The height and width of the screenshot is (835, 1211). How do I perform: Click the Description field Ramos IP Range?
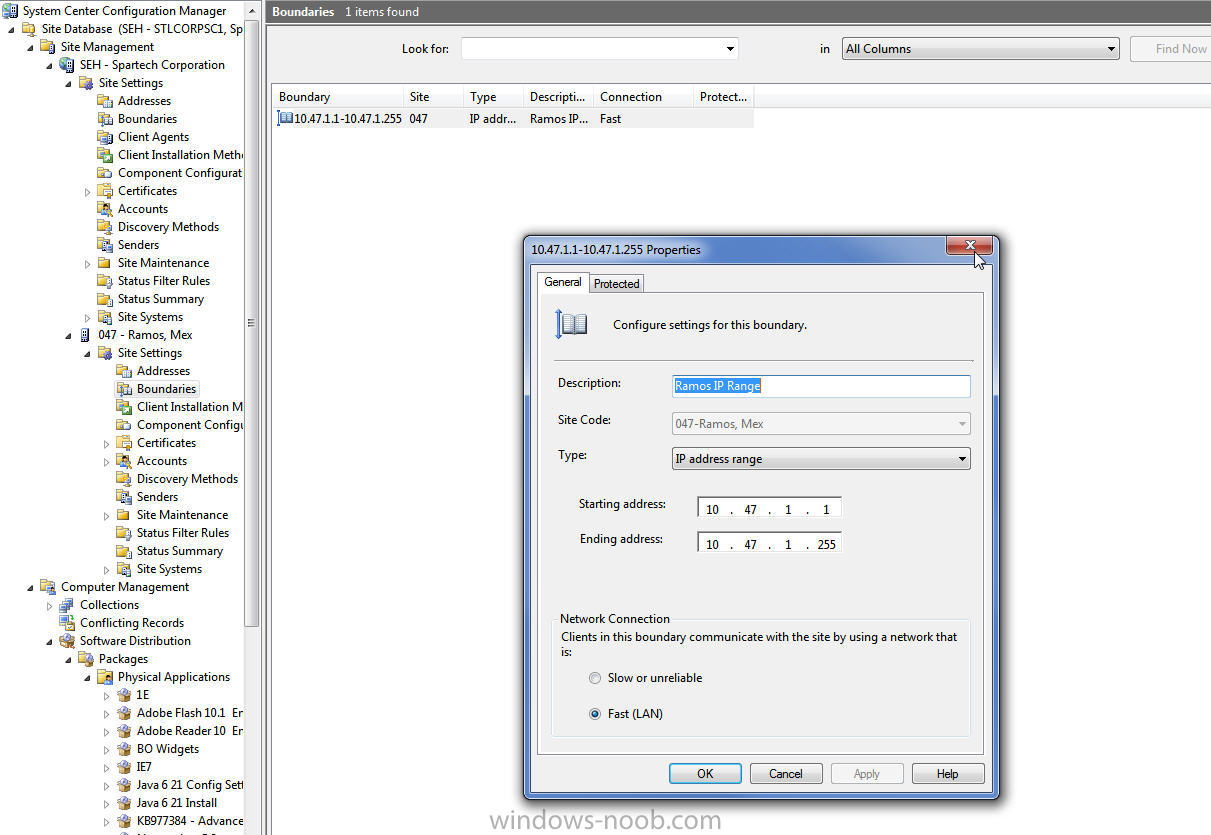coord(821,386)
